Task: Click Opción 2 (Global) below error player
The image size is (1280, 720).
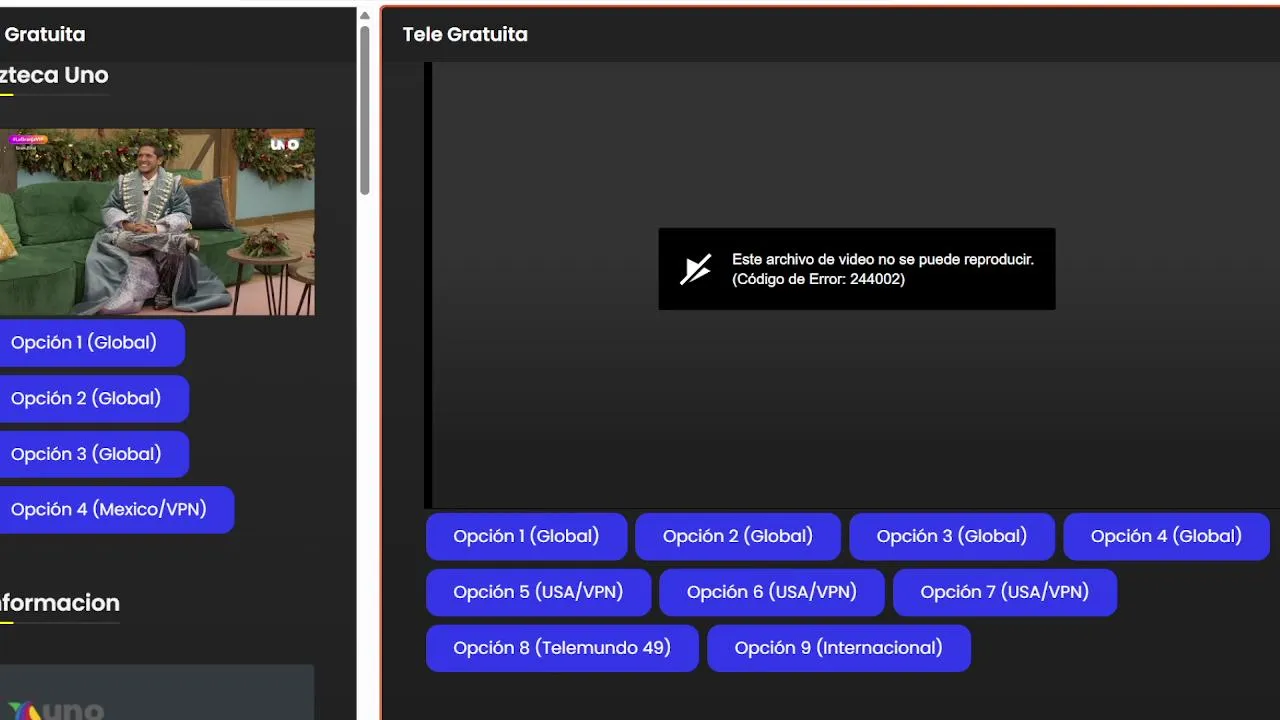Action: tap(738, 537)
